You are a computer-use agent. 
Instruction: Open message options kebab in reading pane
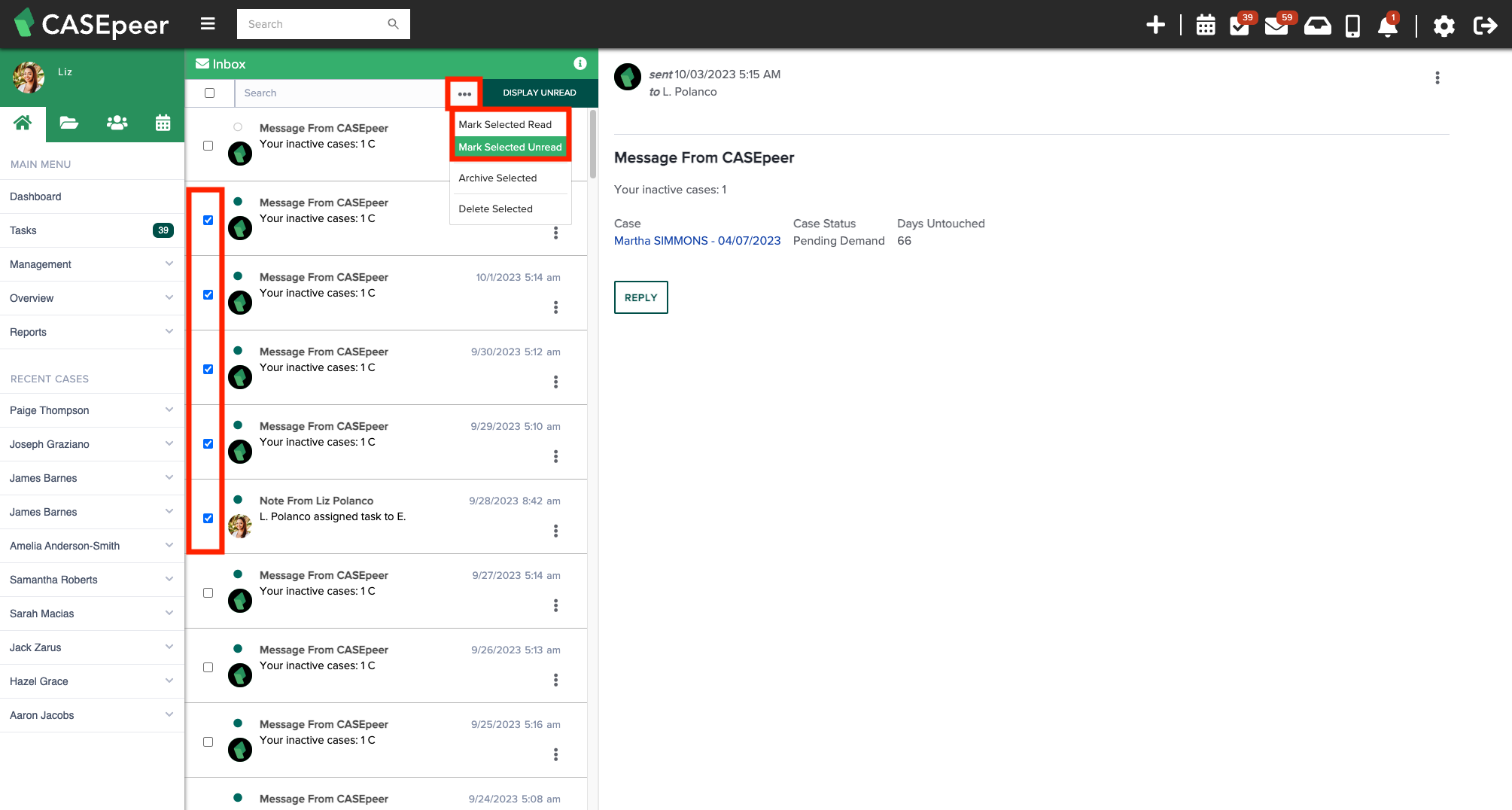1437,78
